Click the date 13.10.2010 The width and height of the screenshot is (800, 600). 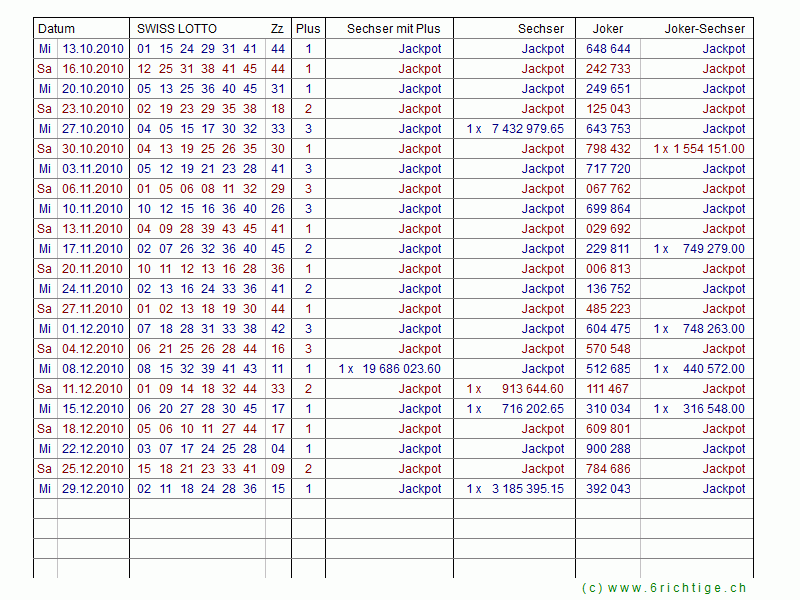coord(93,49)
